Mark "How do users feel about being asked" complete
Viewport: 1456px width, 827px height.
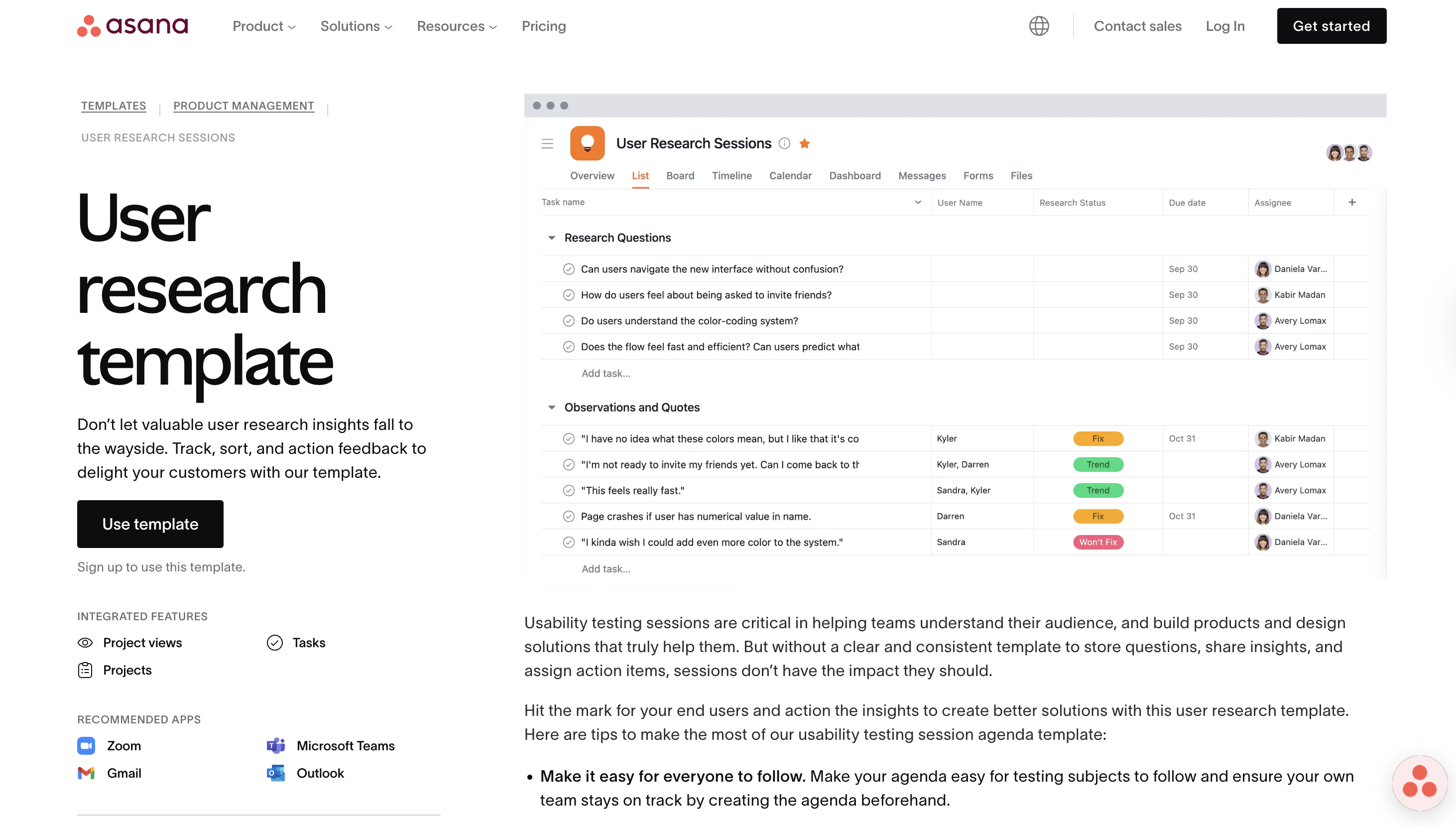point(569,295)
